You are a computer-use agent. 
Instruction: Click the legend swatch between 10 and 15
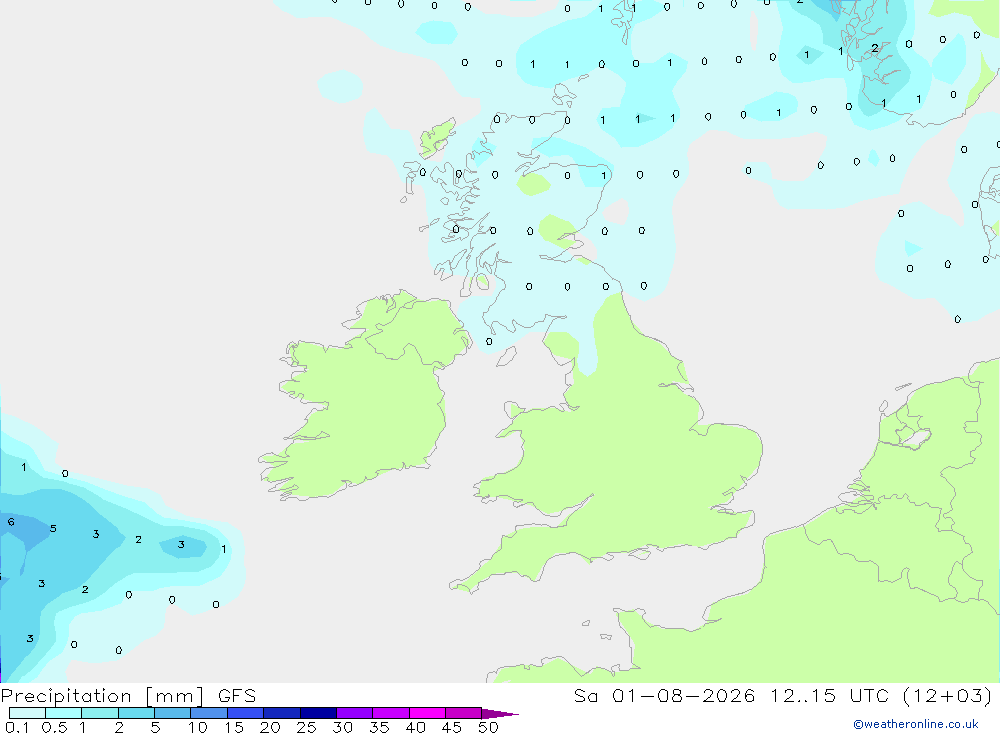209,713
